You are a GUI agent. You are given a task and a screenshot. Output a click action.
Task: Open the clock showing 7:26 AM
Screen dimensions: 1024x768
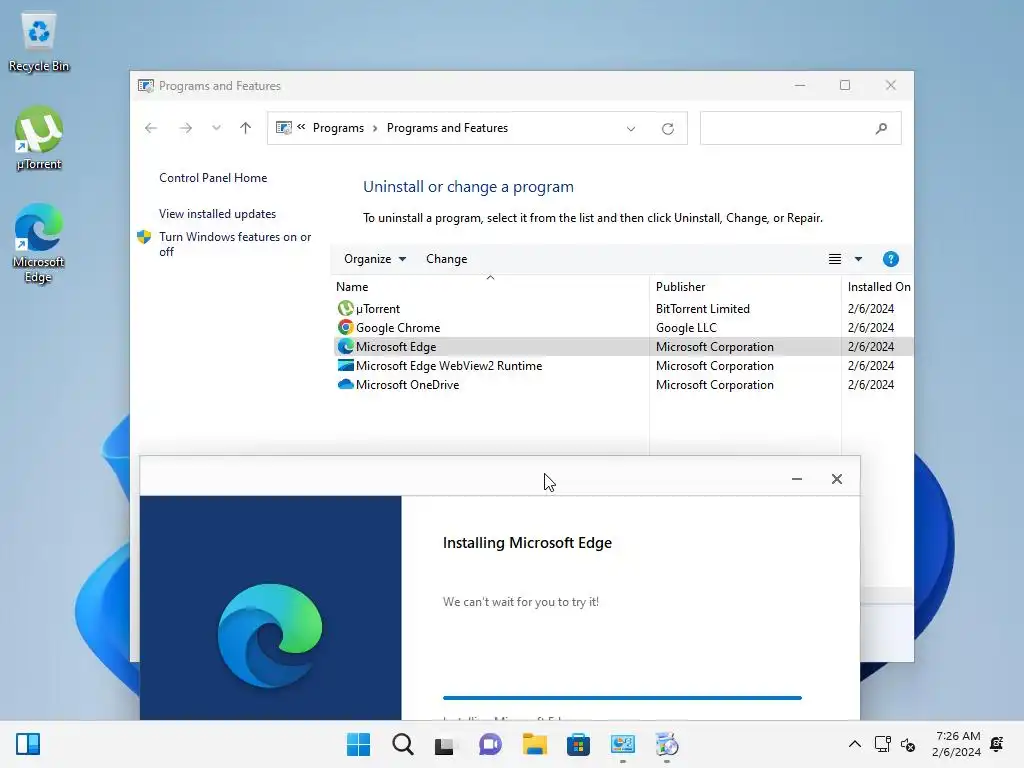click(x=956, y=744)
